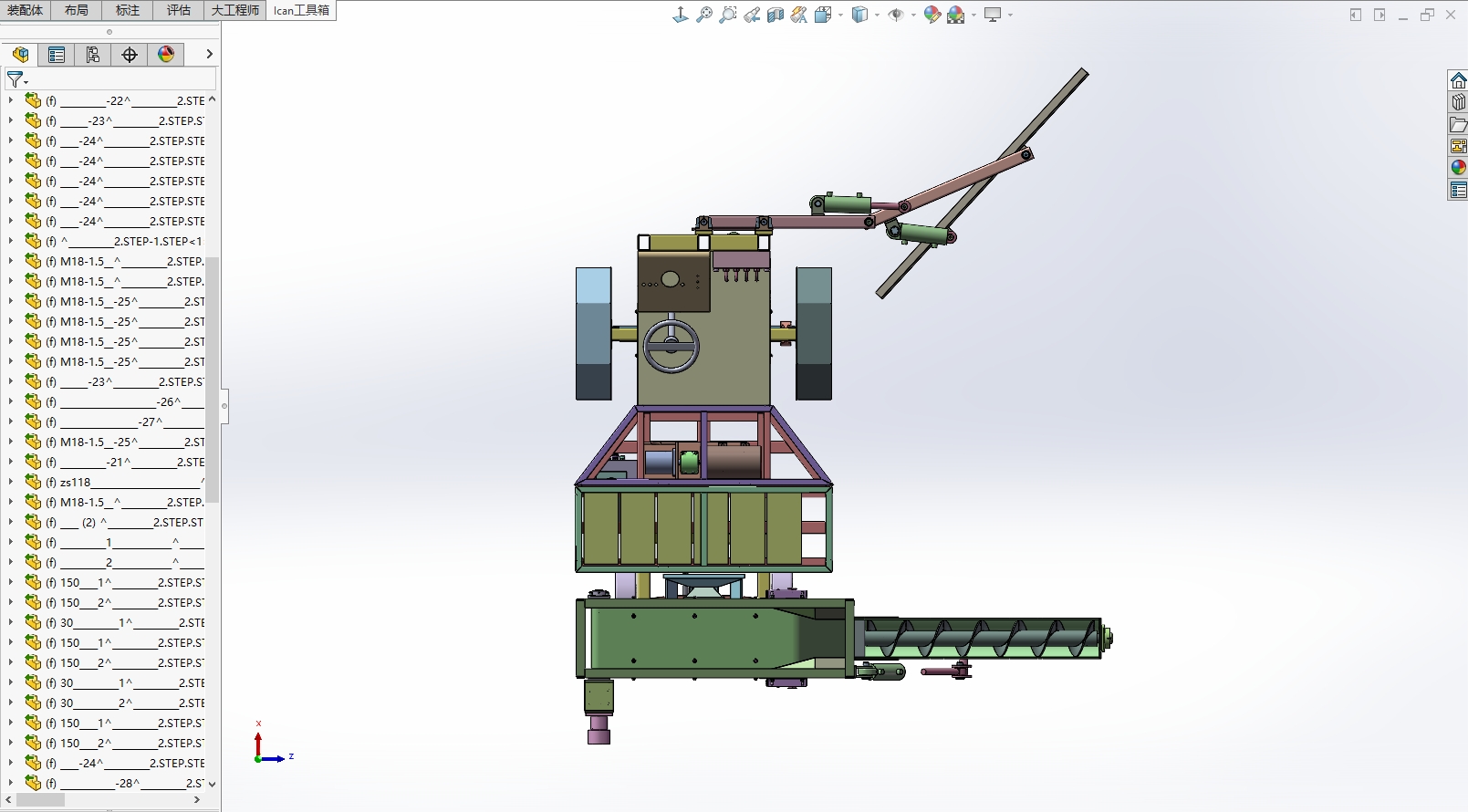This screenshot has height=812, width=1468.
Task: Select the zs118 tree component label
Action: pyautogui.click(x=125, y=482)
